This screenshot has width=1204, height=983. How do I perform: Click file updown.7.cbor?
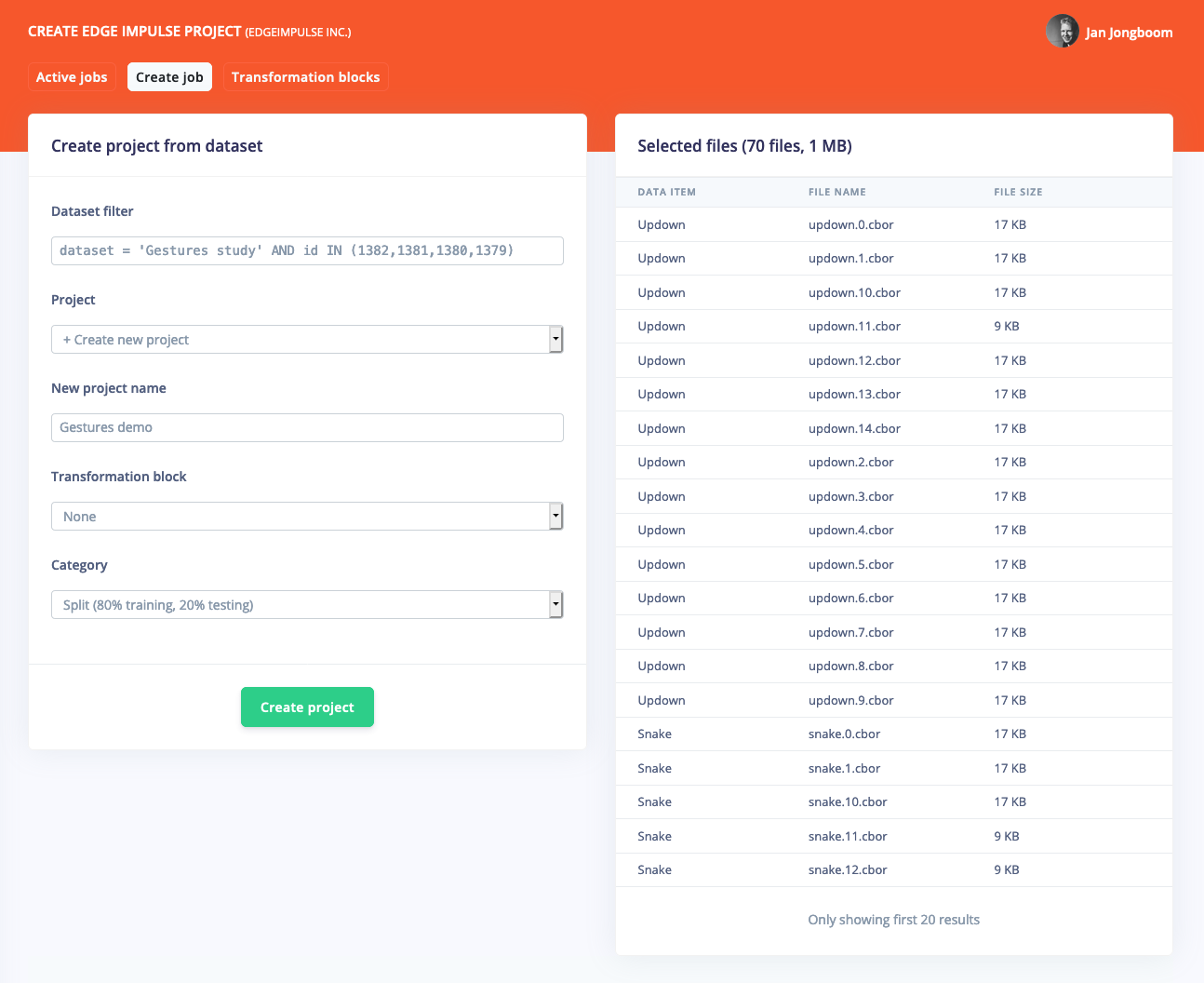pyautogui.click(x=850, y=632)
